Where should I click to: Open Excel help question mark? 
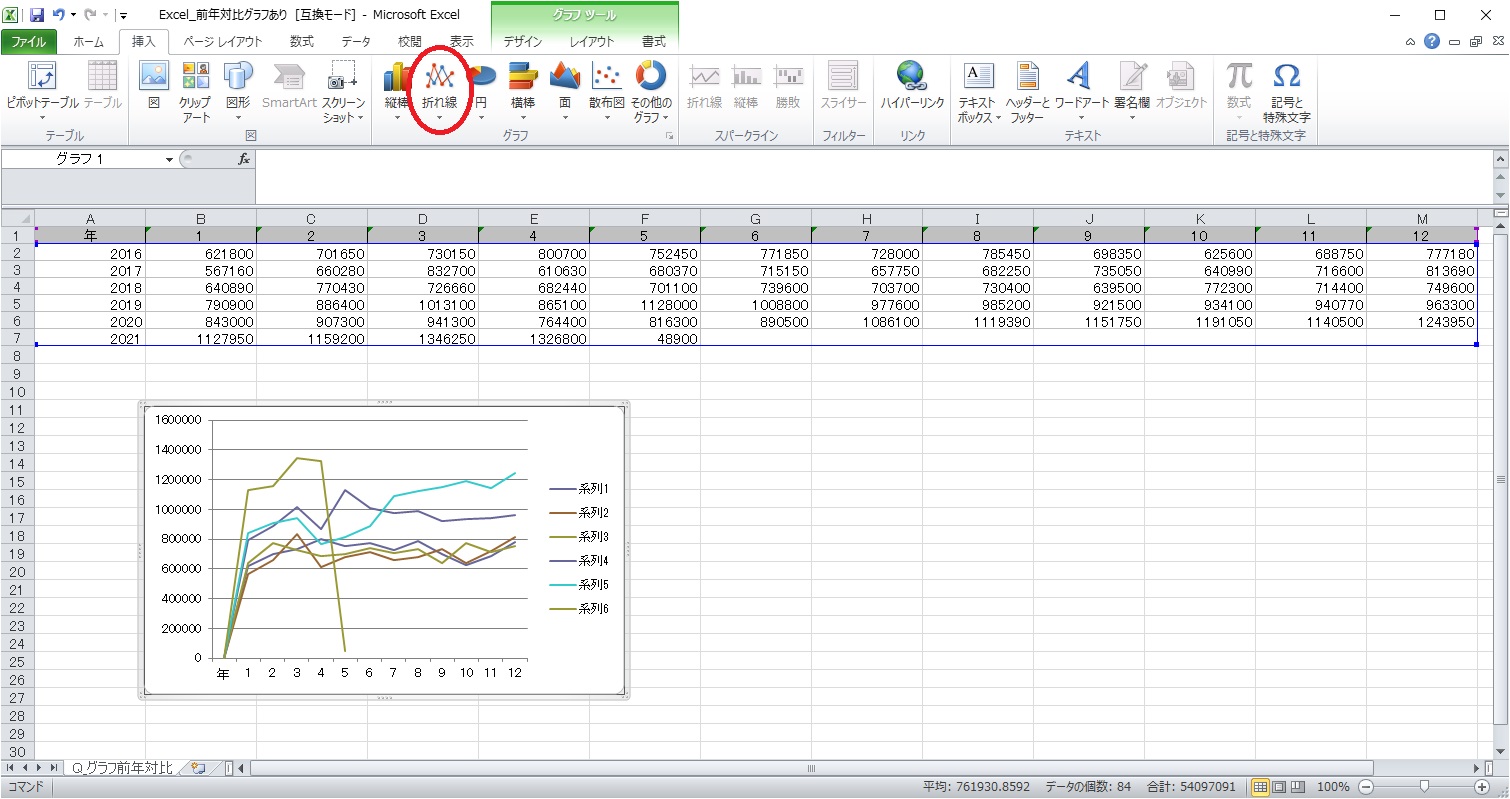coord(1432,41)
